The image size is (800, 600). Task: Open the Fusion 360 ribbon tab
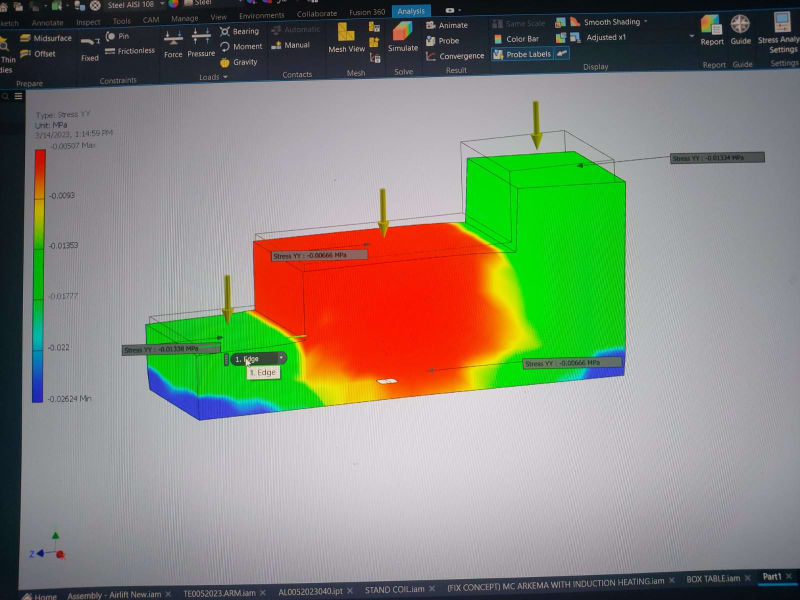coord(367,12)
